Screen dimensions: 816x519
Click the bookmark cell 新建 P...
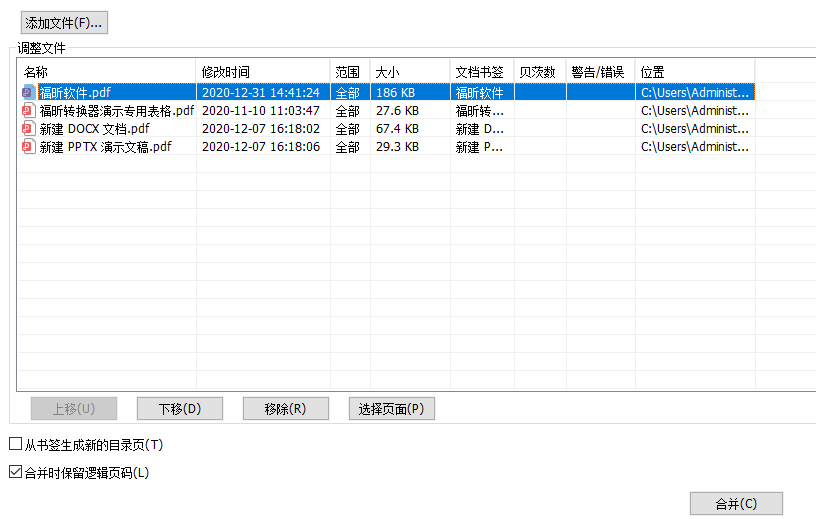pos(479,147)
